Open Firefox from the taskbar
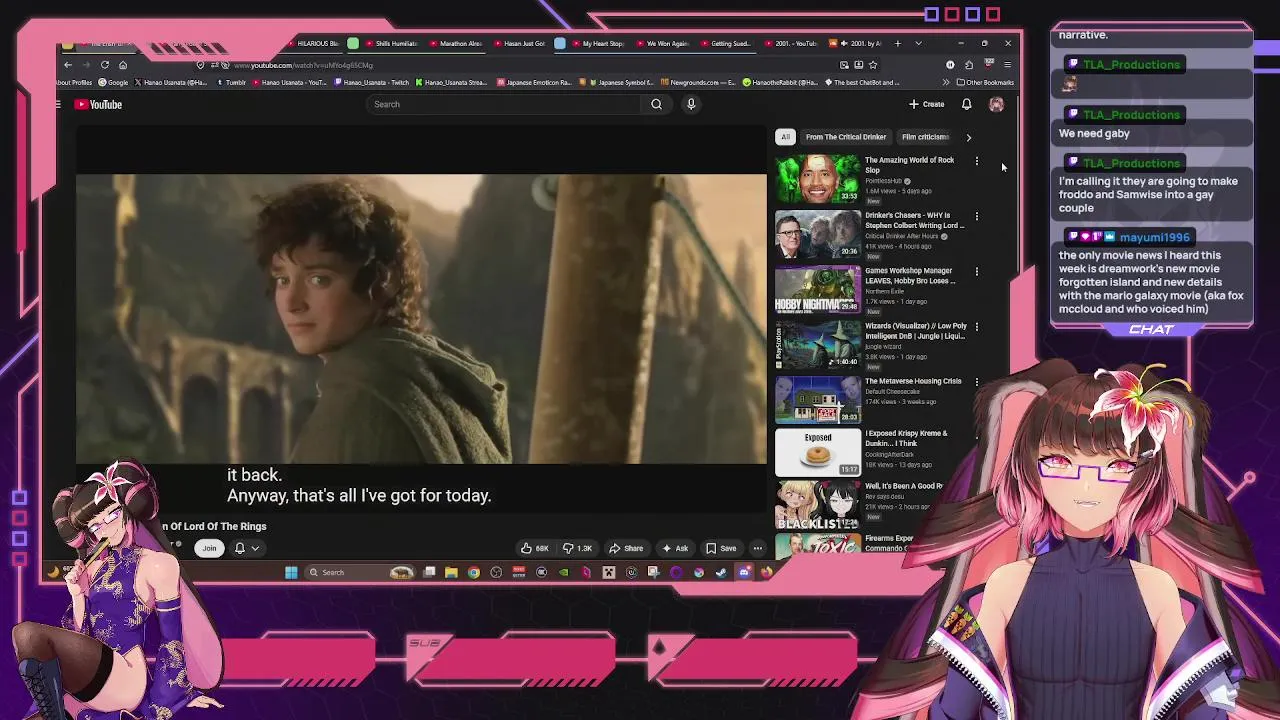 coord(766,572)
